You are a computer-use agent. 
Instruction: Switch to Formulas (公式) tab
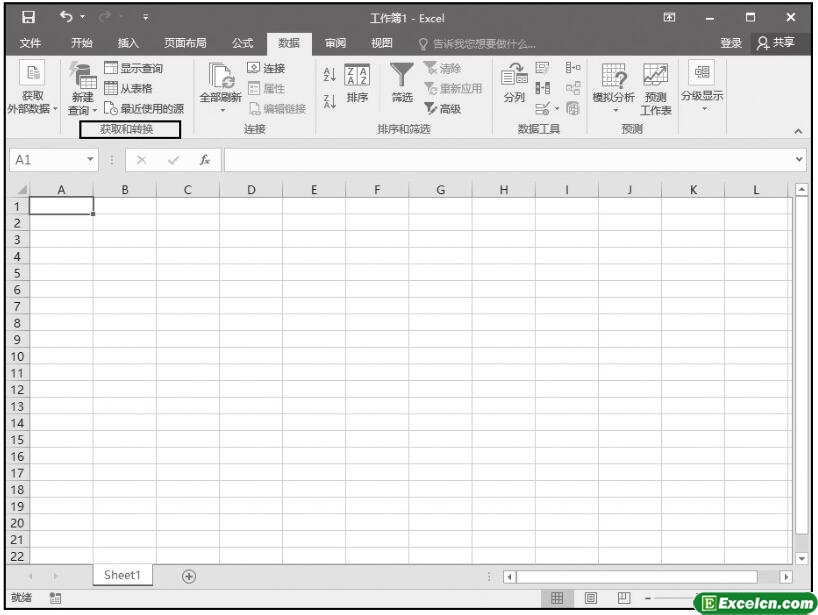242,43
